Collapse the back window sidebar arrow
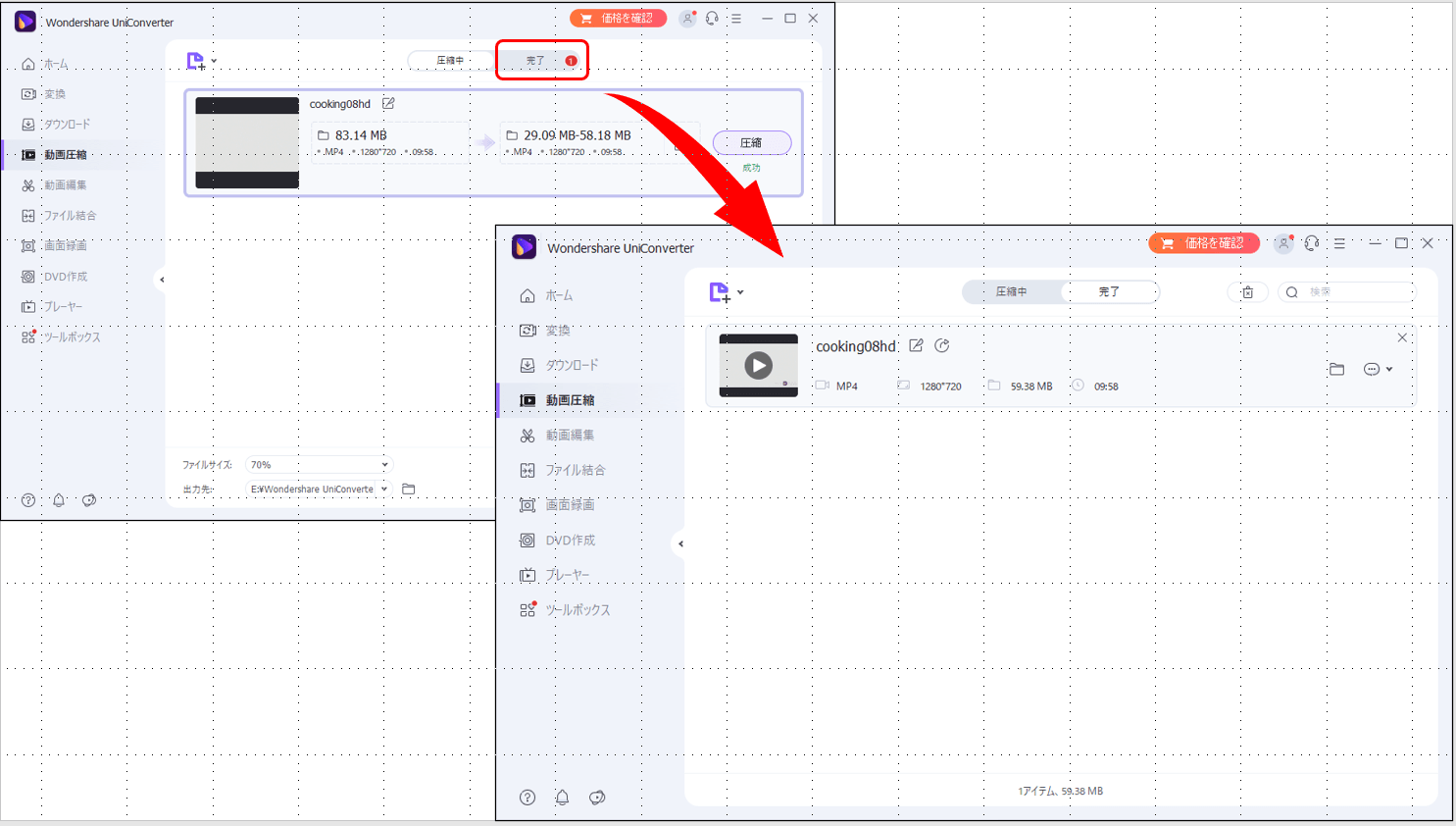1456x826 pixels. point(162,280)
